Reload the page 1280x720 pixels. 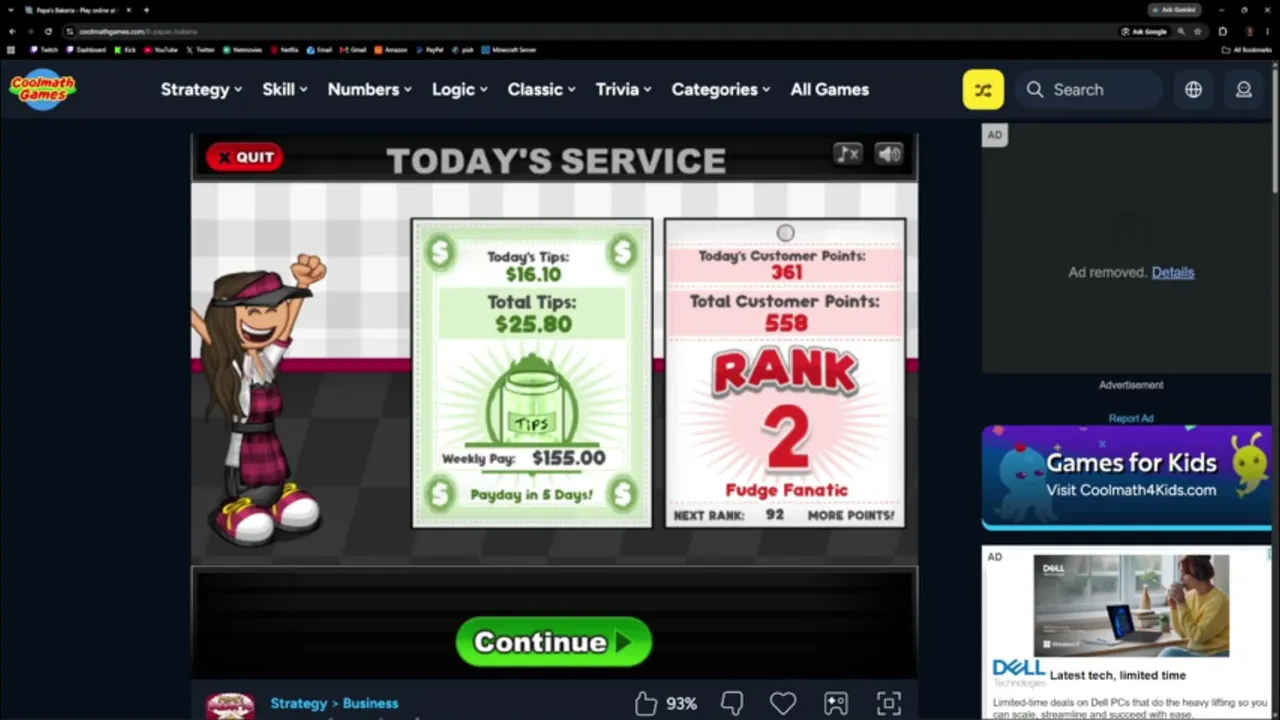(x=48, y=31)
